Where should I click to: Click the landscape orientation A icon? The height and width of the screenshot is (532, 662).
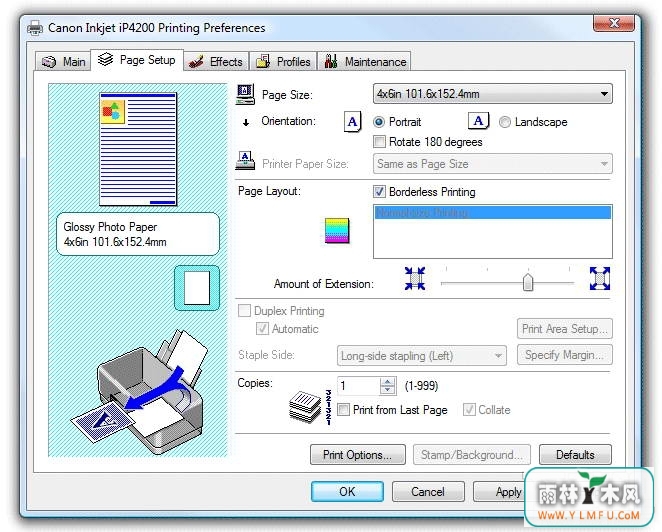tap(478, 121)
